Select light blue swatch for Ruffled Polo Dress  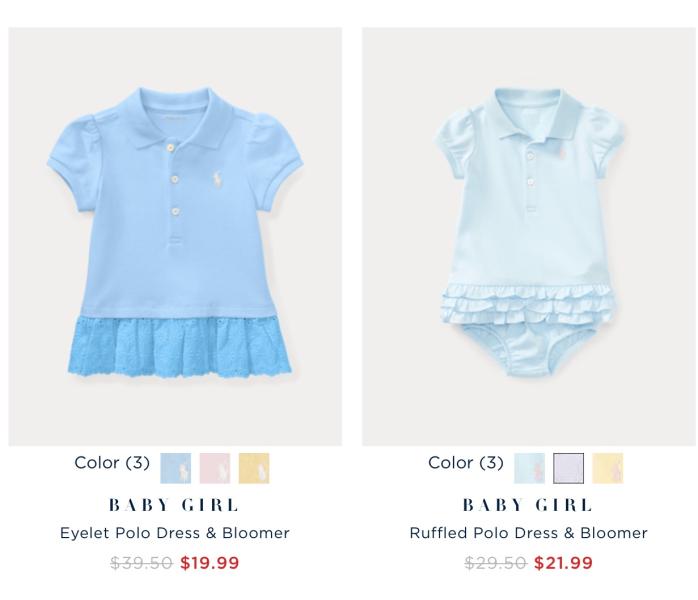(x=529, y=468)
